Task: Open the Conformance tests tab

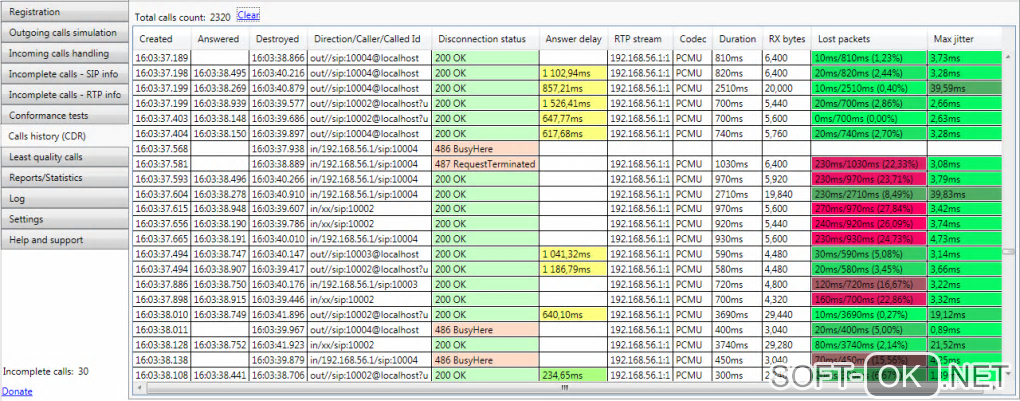Action: pos(64,116)
